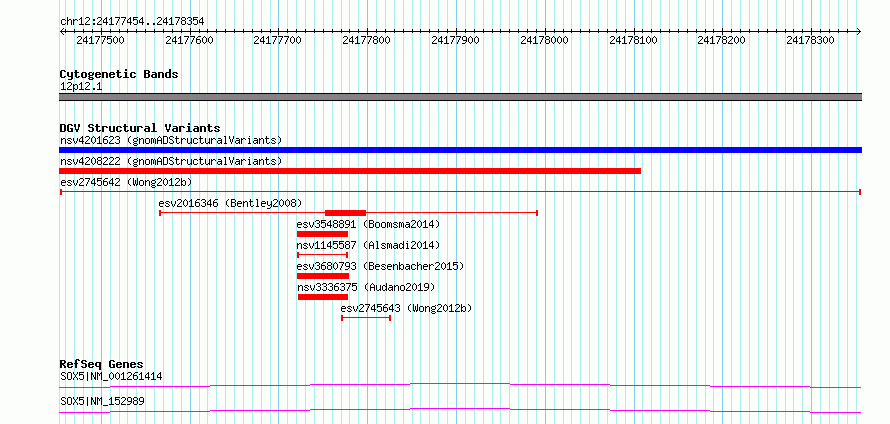Image resolution: width=890 pixels, height=424 pixels.
Task: Click ruler position 24178300
Action: coord(811,41)
